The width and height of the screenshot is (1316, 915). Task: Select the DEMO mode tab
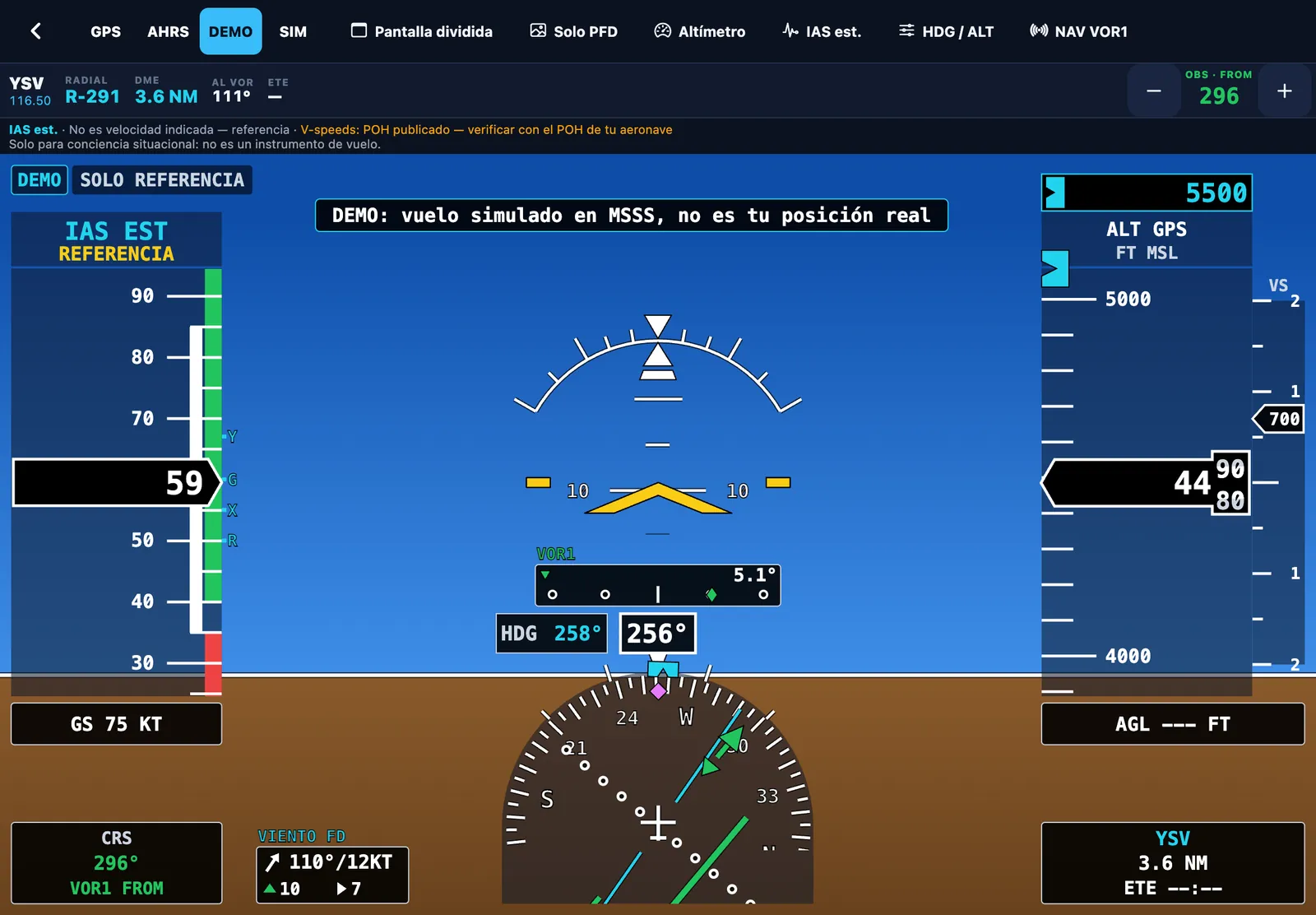tap(230, 31)
